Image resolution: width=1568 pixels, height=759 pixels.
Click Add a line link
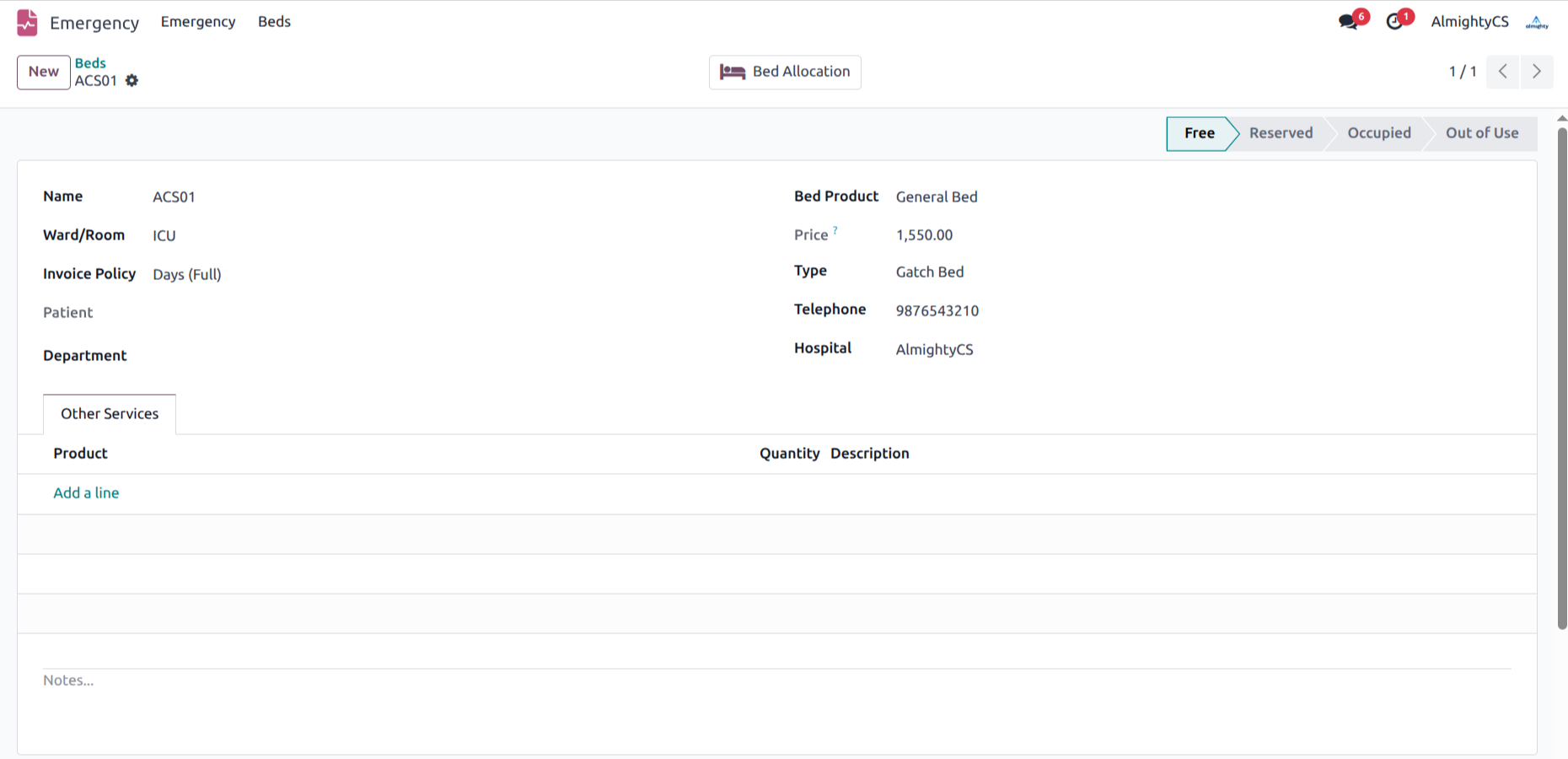[86, 493]
